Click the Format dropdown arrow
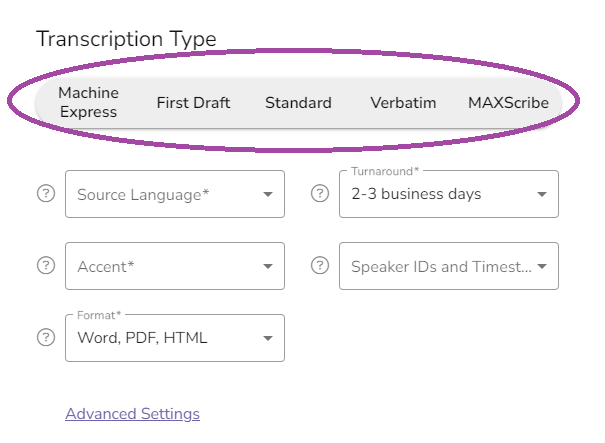 (268, 338)
